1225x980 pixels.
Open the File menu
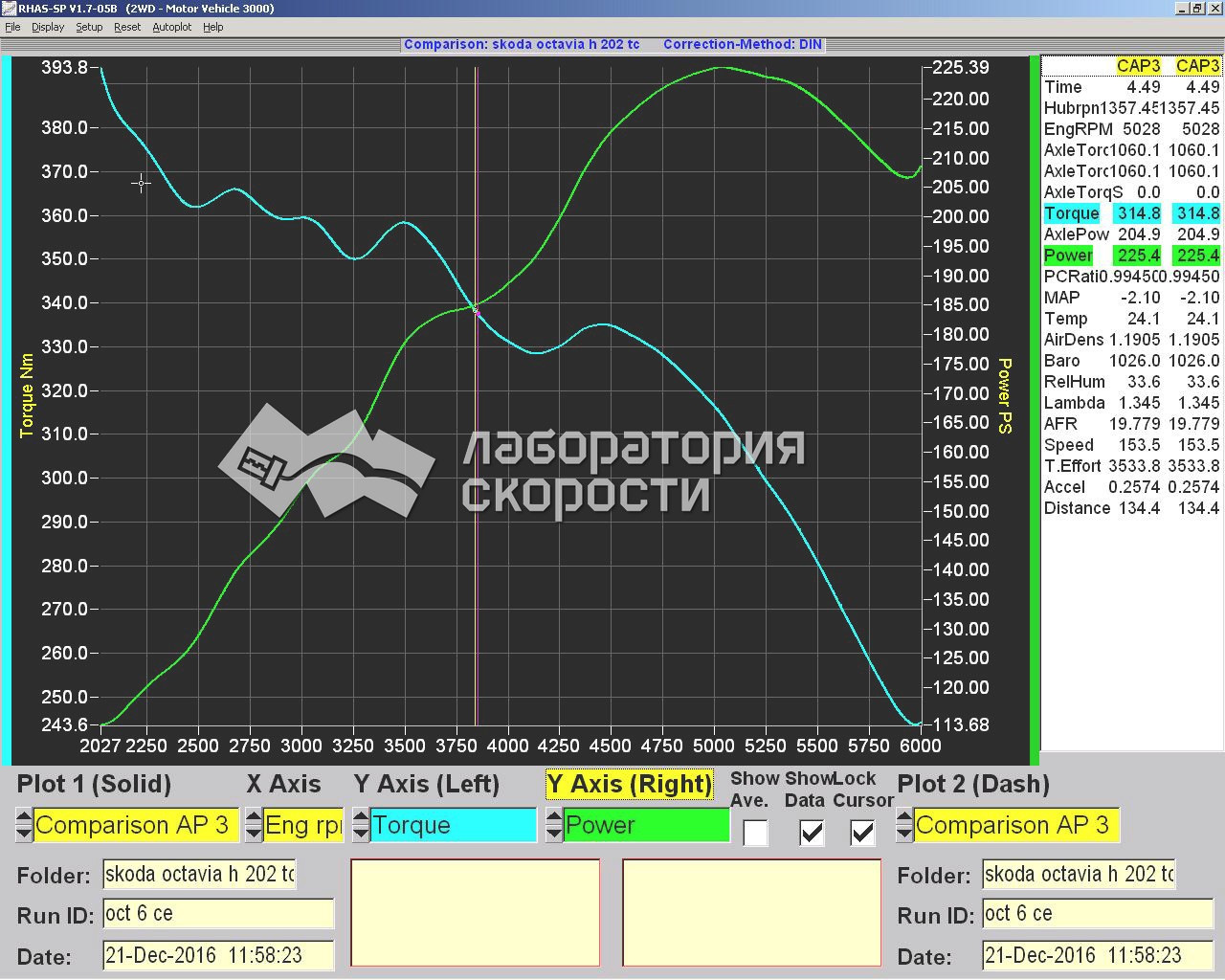pyautogui.click(x=12, y=27)
